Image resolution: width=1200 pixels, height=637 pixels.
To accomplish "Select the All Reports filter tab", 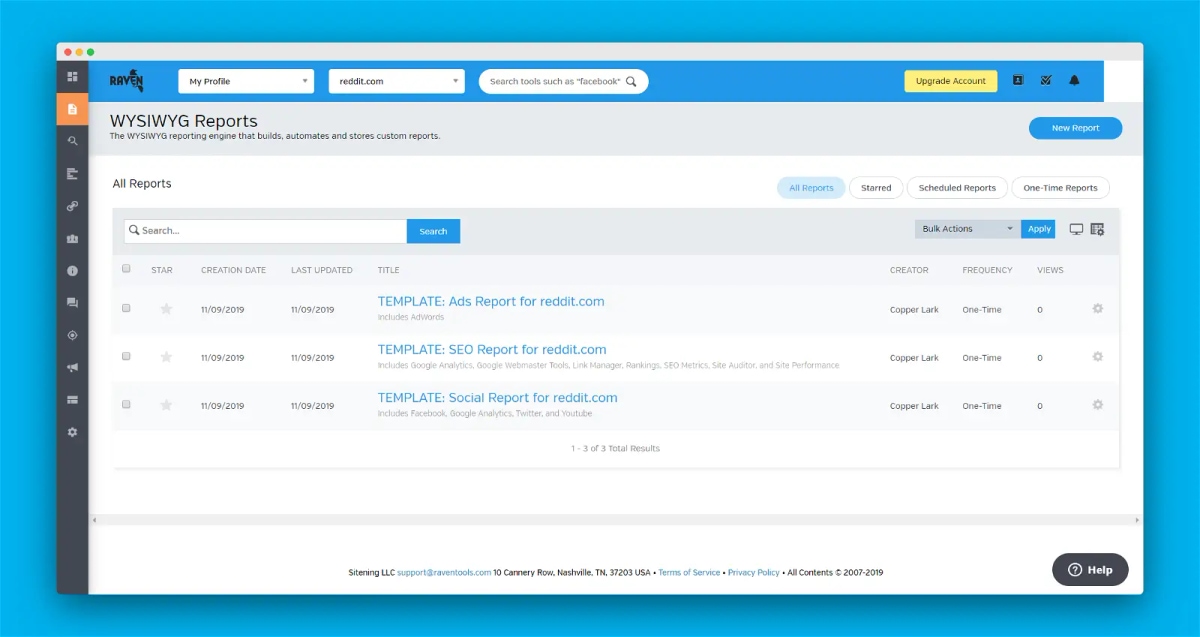I will [811, 188].
